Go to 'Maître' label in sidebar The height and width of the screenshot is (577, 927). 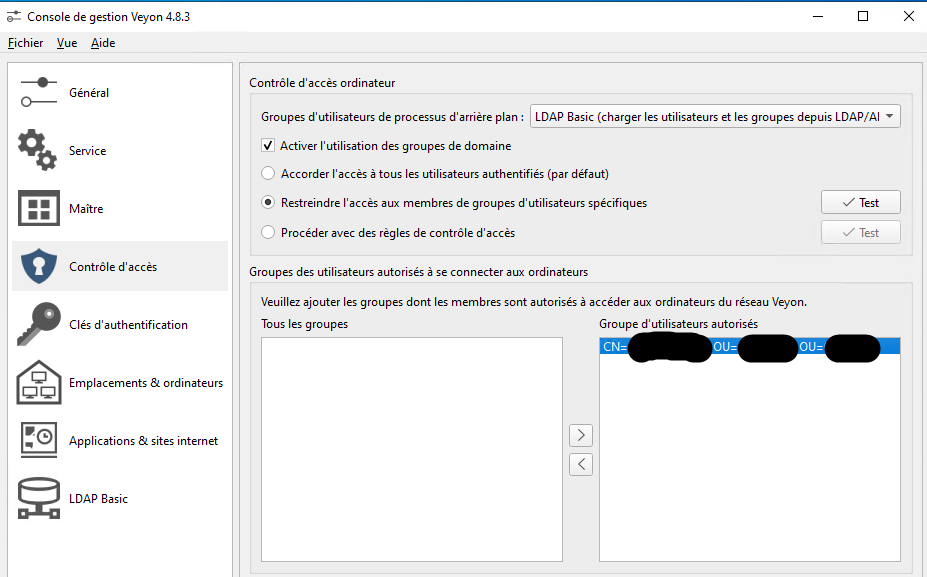tap(86, 209)
